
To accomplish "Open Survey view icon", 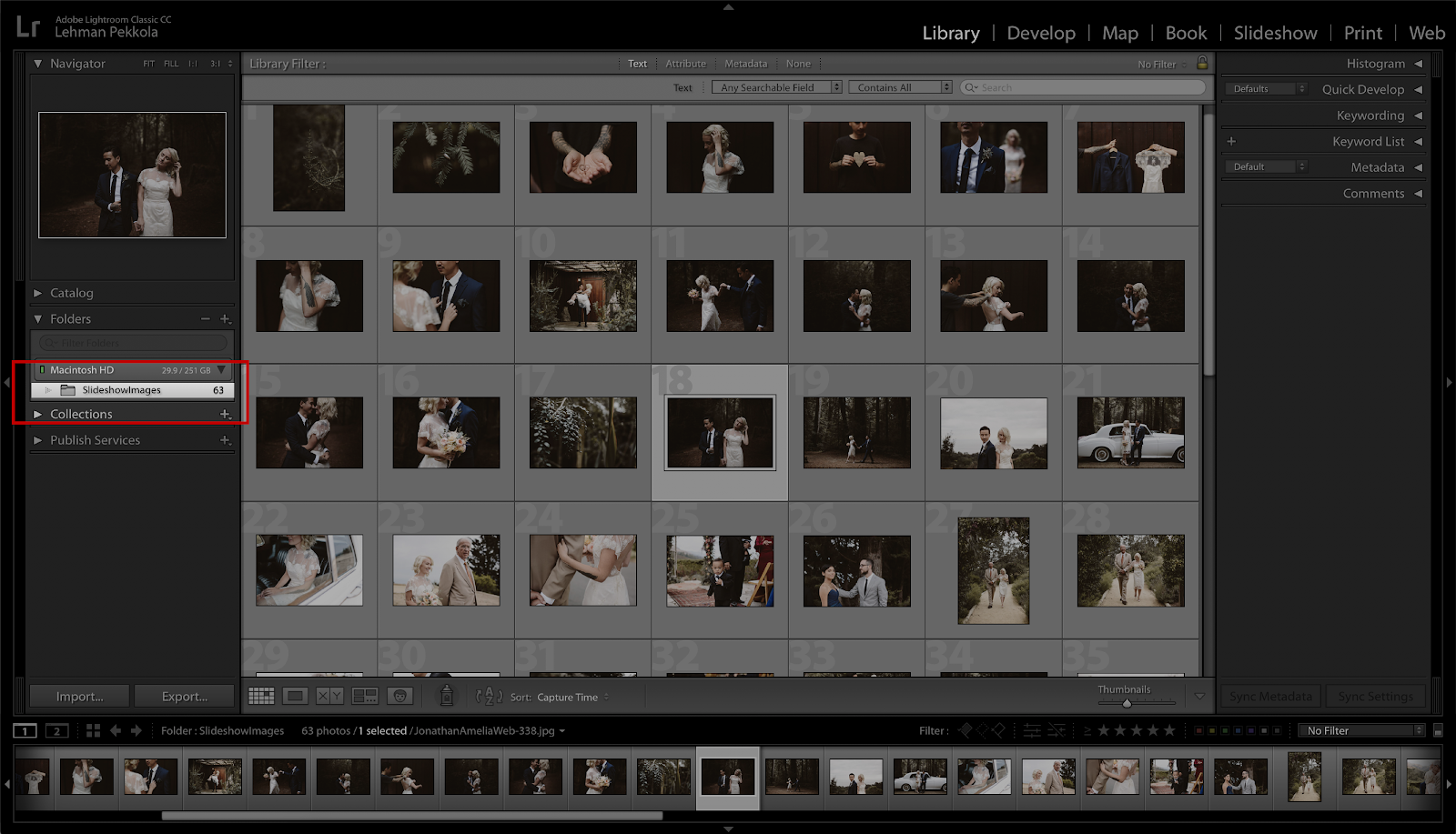I will [x=365, y=697].
